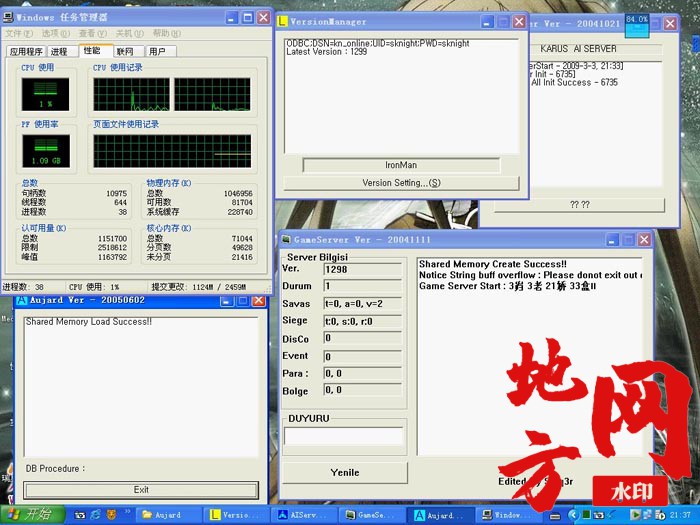The image size is (700, 525).
Task: Click the 提交更改 1124M / 2459M status entry
Action: (x=199, y=287)
